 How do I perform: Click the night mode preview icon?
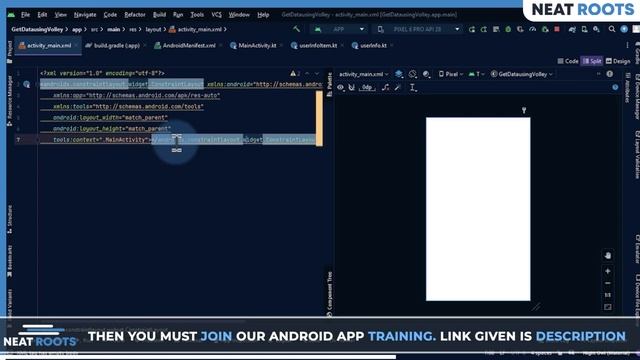(426, 74)
